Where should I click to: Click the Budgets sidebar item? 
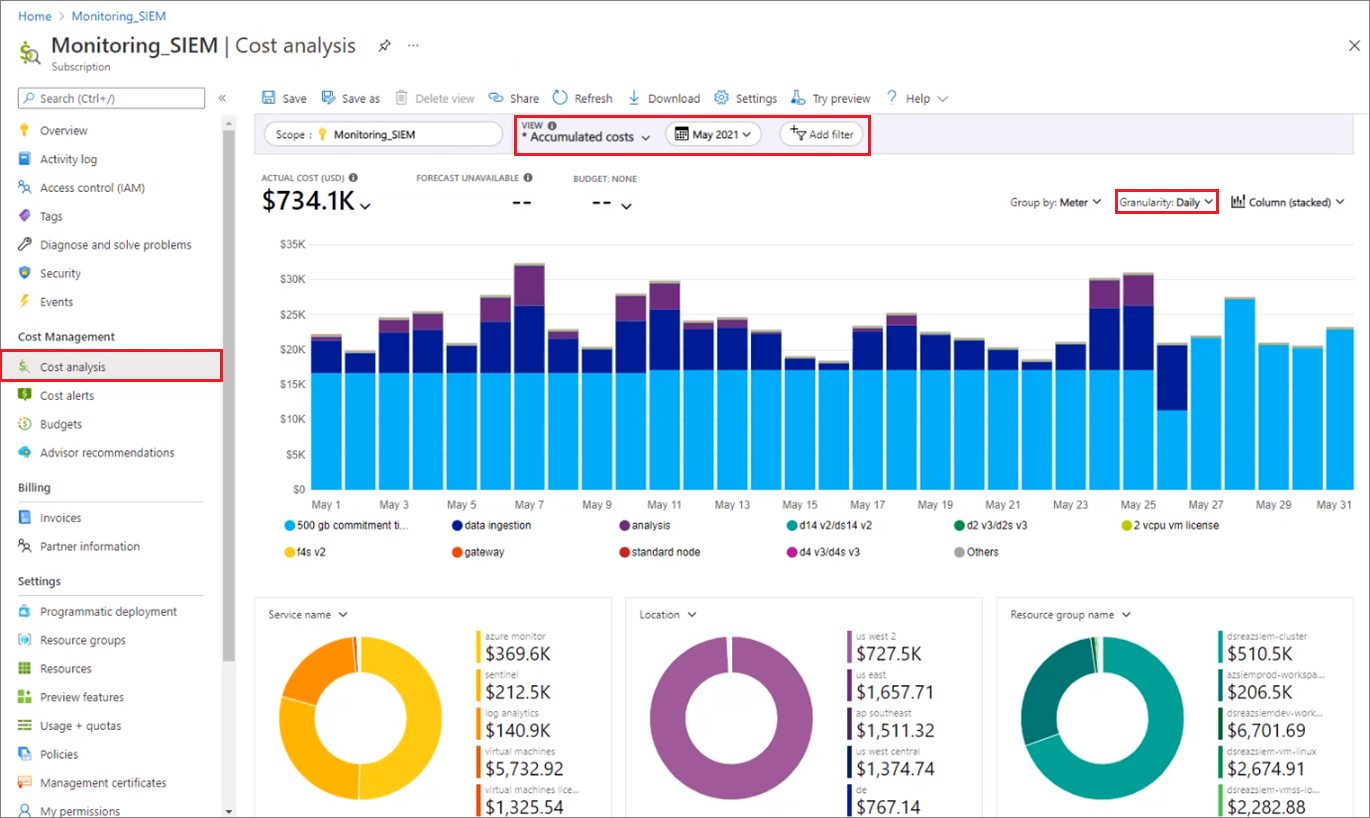click(x=63, y=423)
